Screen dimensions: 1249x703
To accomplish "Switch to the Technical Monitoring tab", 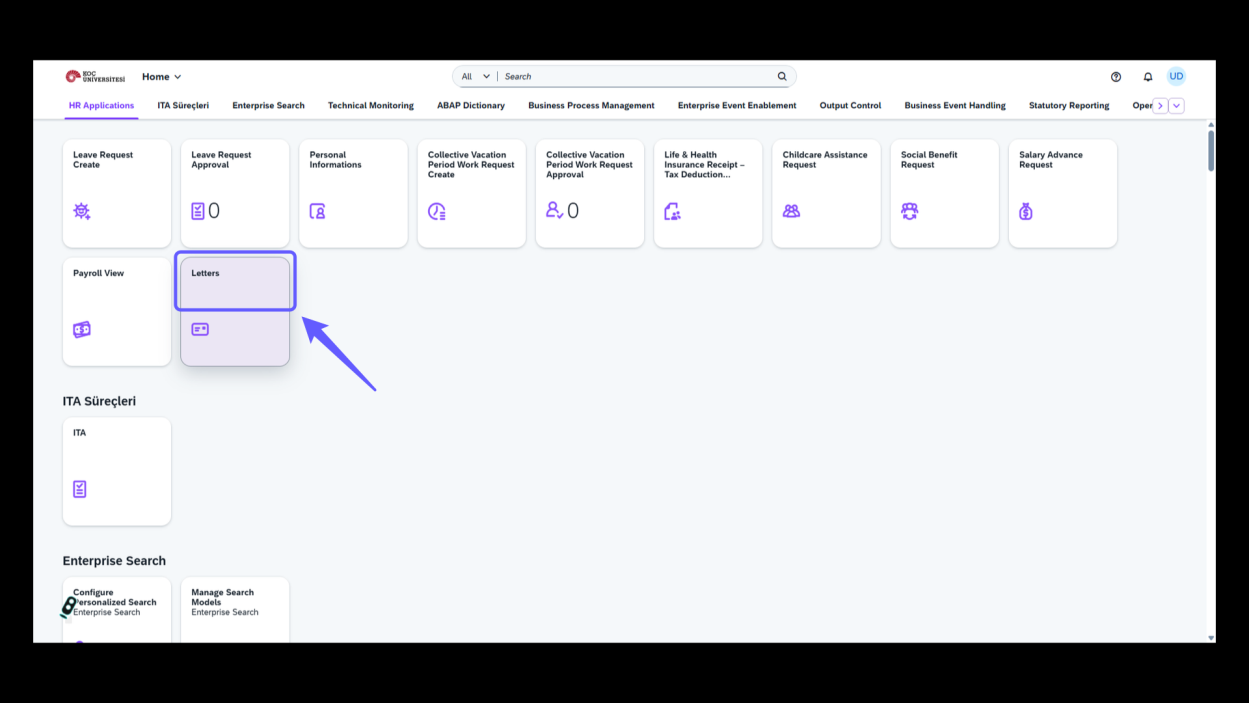I will pos(371,105).
